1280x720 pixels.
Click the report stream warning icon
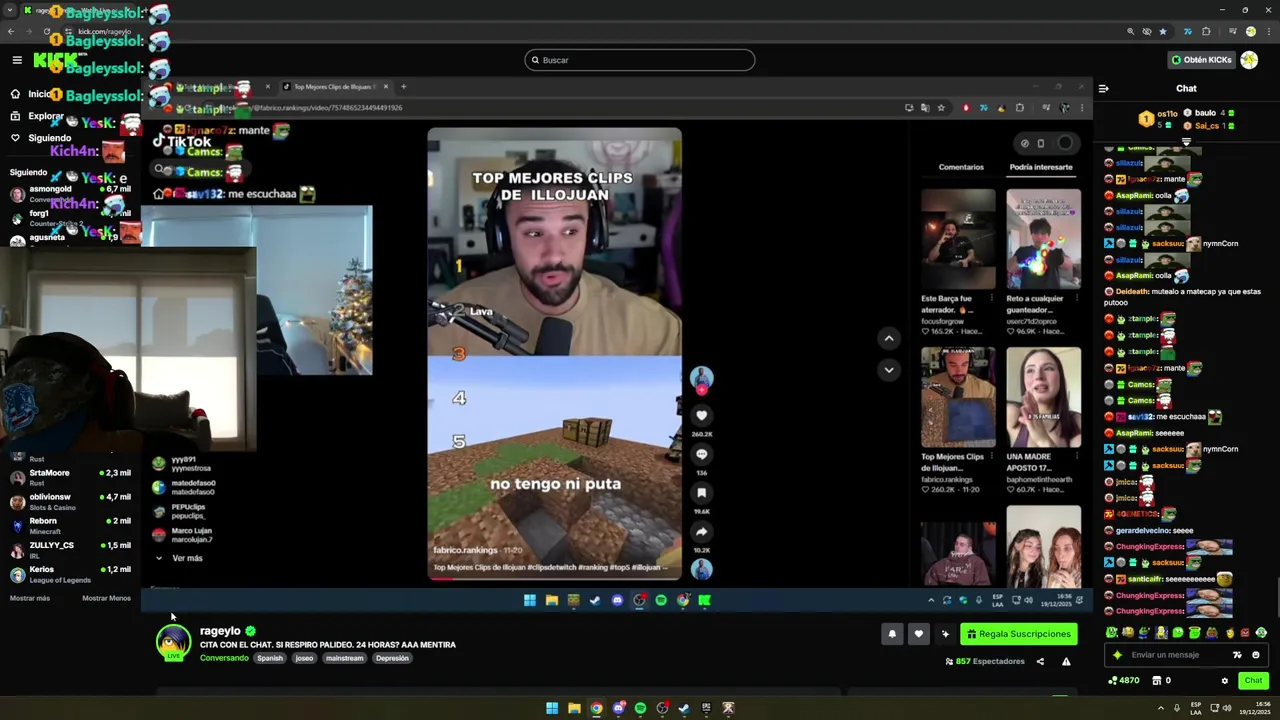click(x=1066, y=661)
